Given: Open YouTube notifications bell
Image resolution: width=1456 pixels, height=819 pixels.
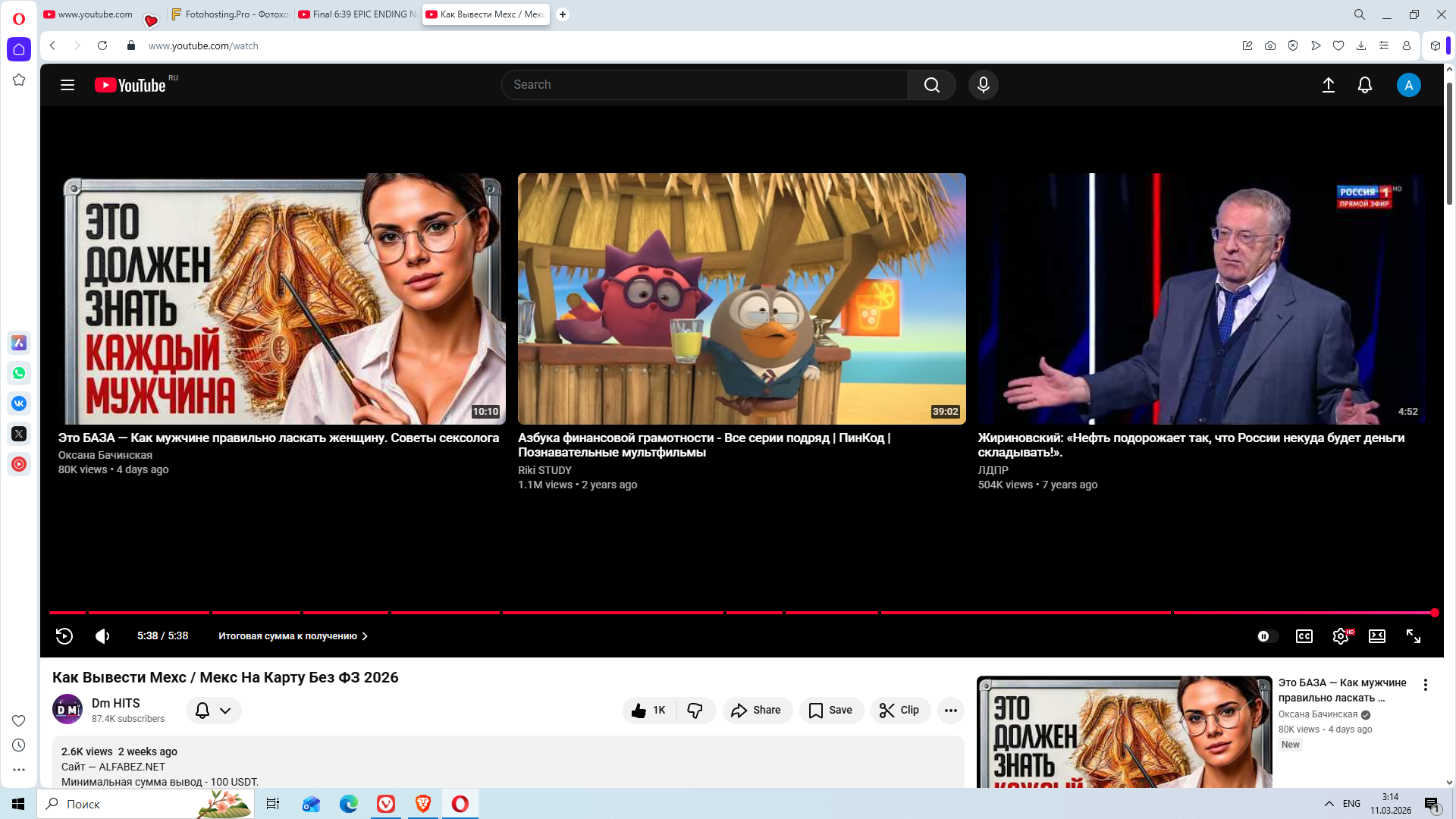Looking at the screenshot, I should tap(1364, 85).
